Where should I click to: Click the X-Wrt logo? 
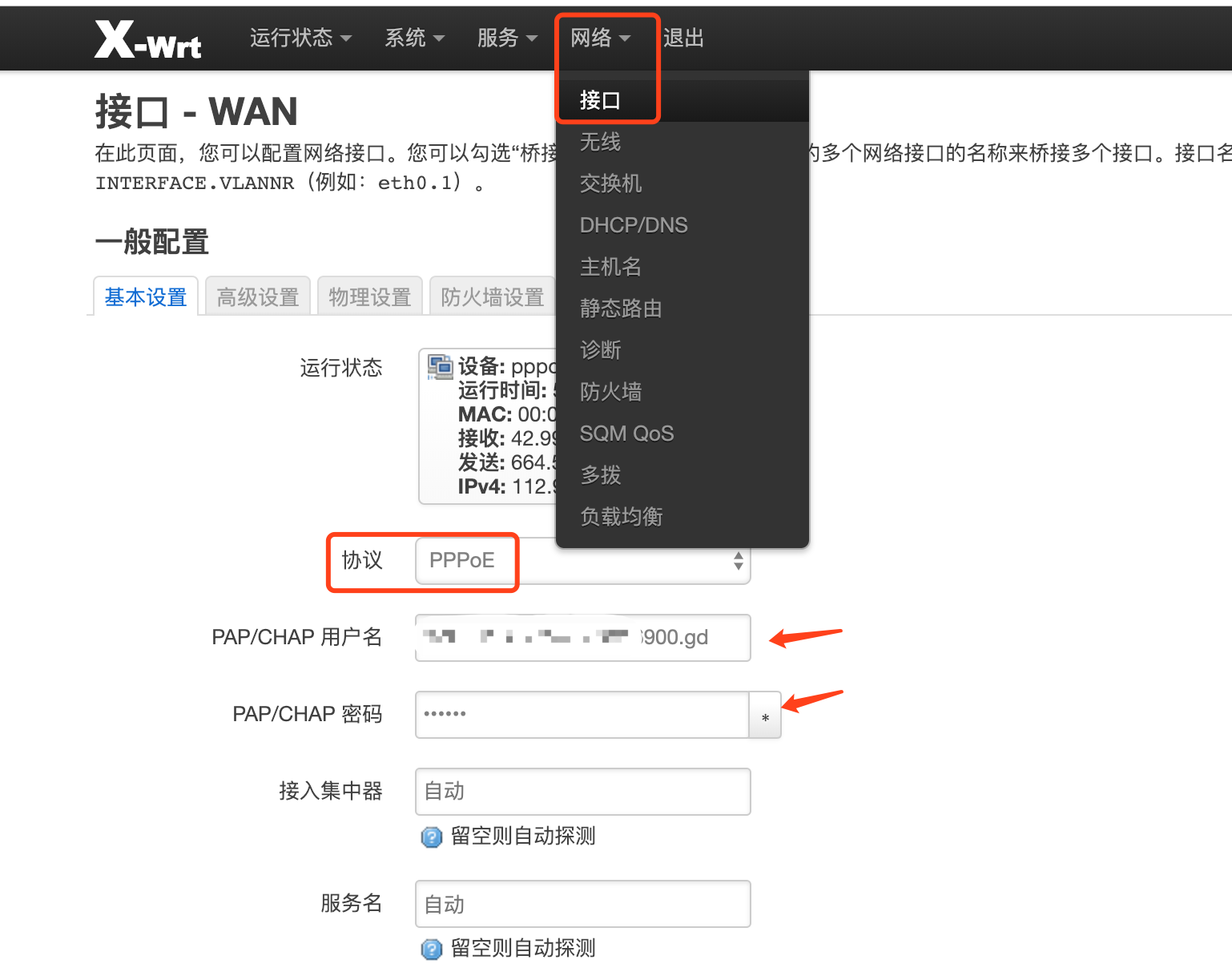point(148,39)
